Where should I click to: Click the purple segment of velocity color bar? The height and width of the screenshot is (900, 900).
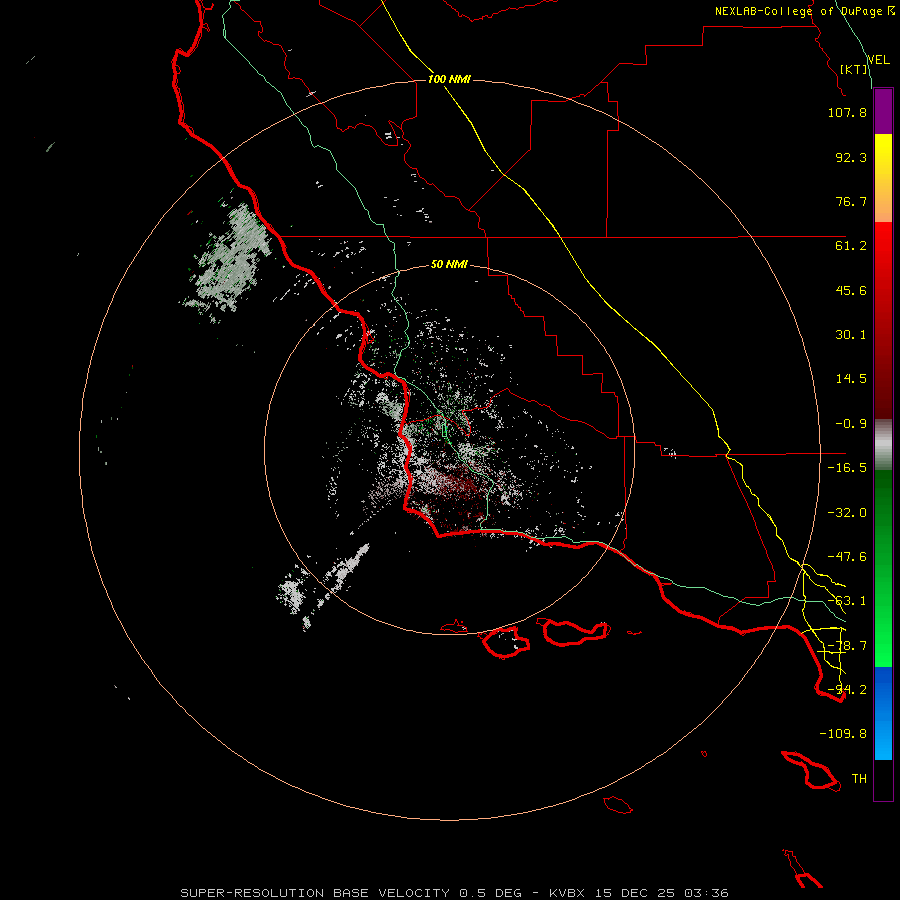click(883, 111)
